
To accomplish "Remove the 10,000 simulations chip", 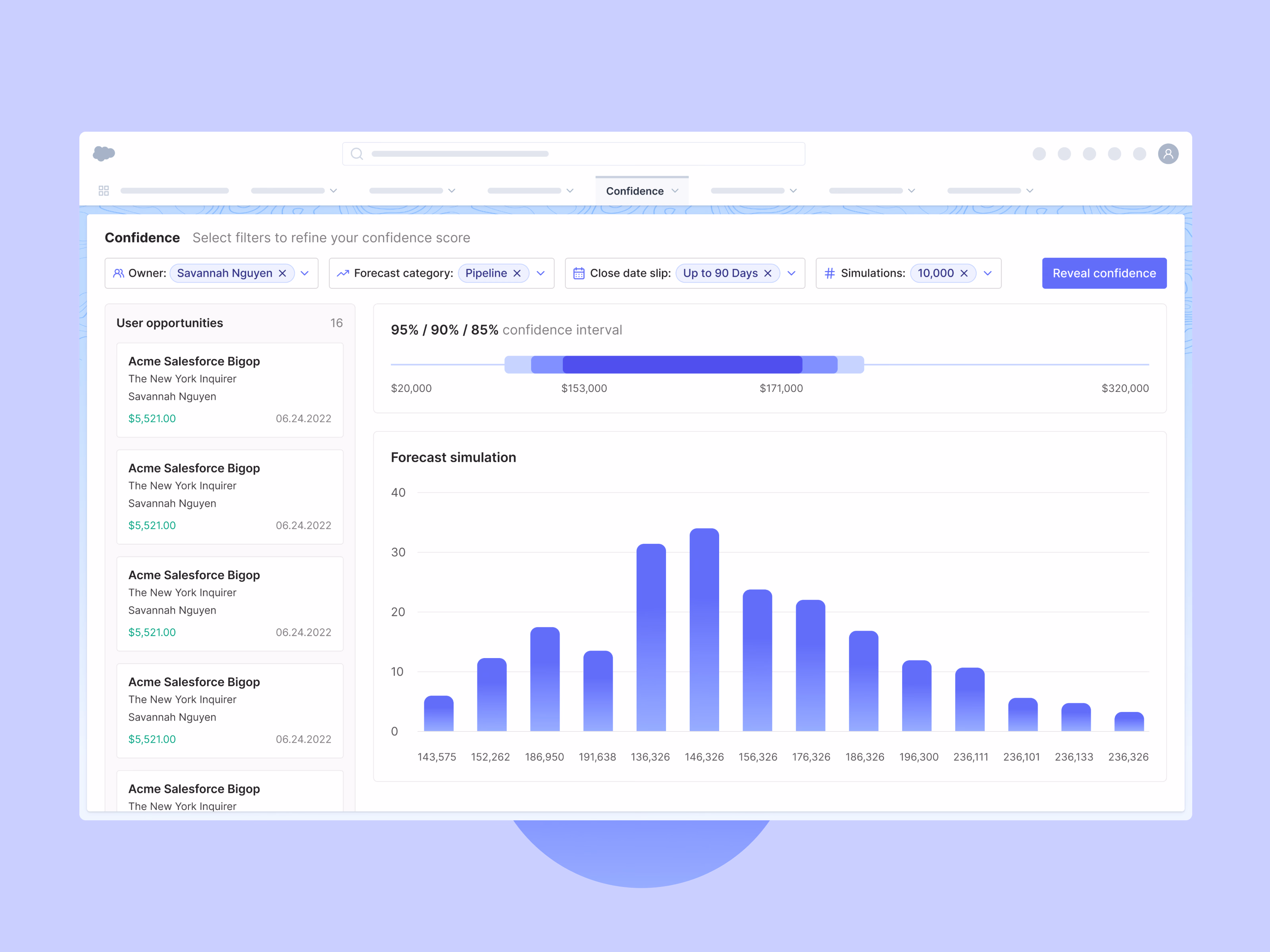I will 964,273.
